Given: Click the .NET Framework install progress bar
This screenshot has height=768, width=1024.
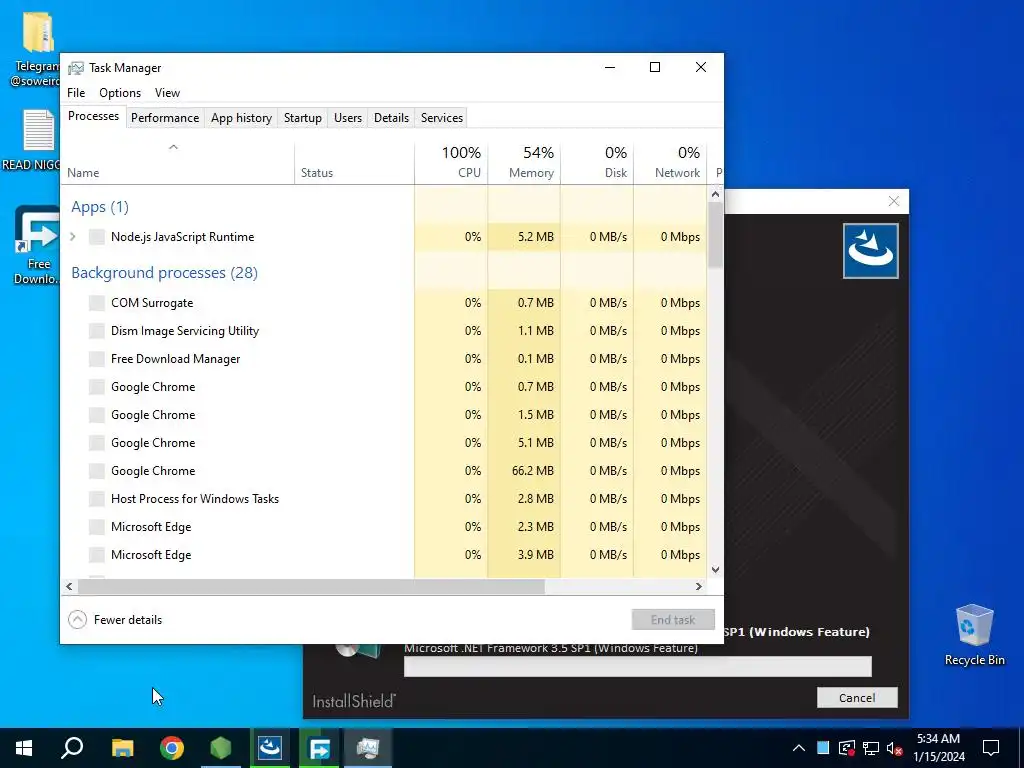Looking at the screenshot, I should click(637, 666).
